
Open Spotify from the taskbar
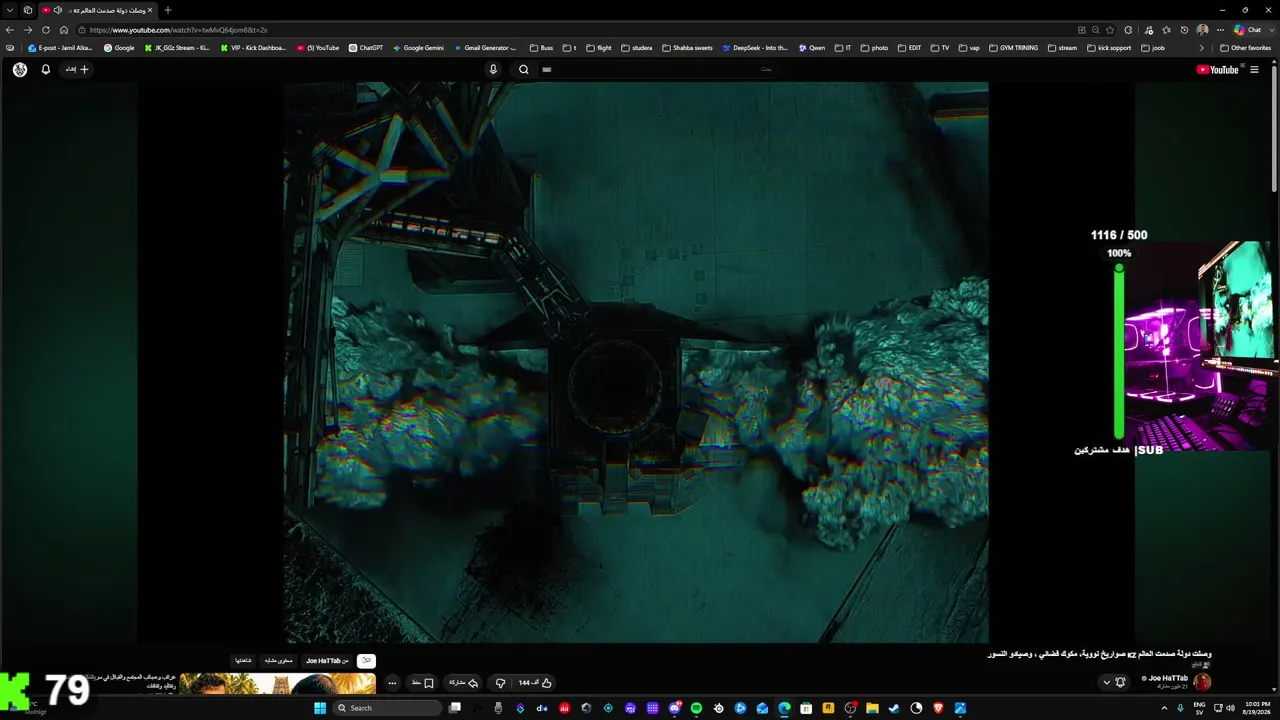[x=696, y=708]
